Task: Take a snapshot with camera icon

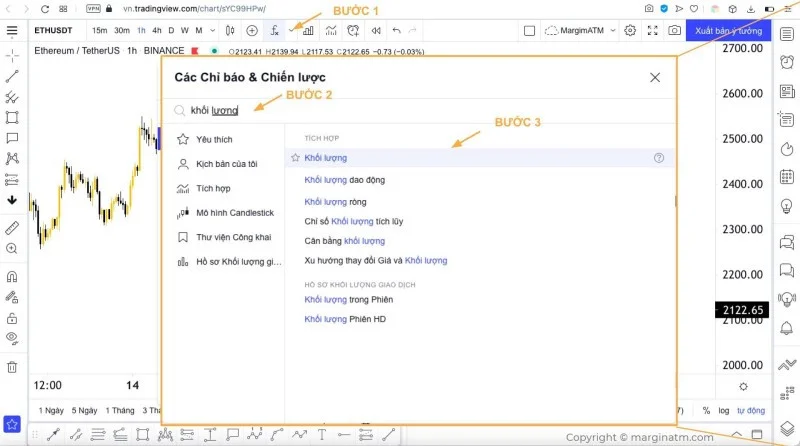Action: [674, 31]
